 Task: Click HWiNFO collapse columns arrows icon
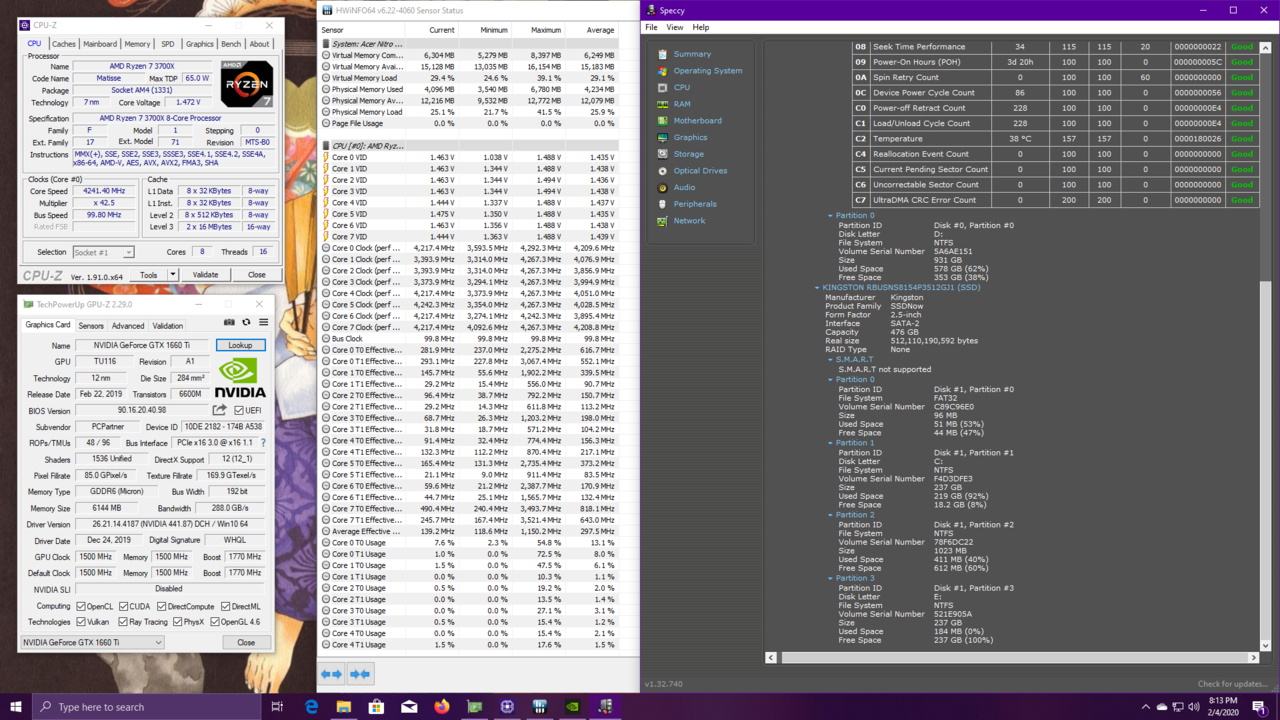point(360,674)
